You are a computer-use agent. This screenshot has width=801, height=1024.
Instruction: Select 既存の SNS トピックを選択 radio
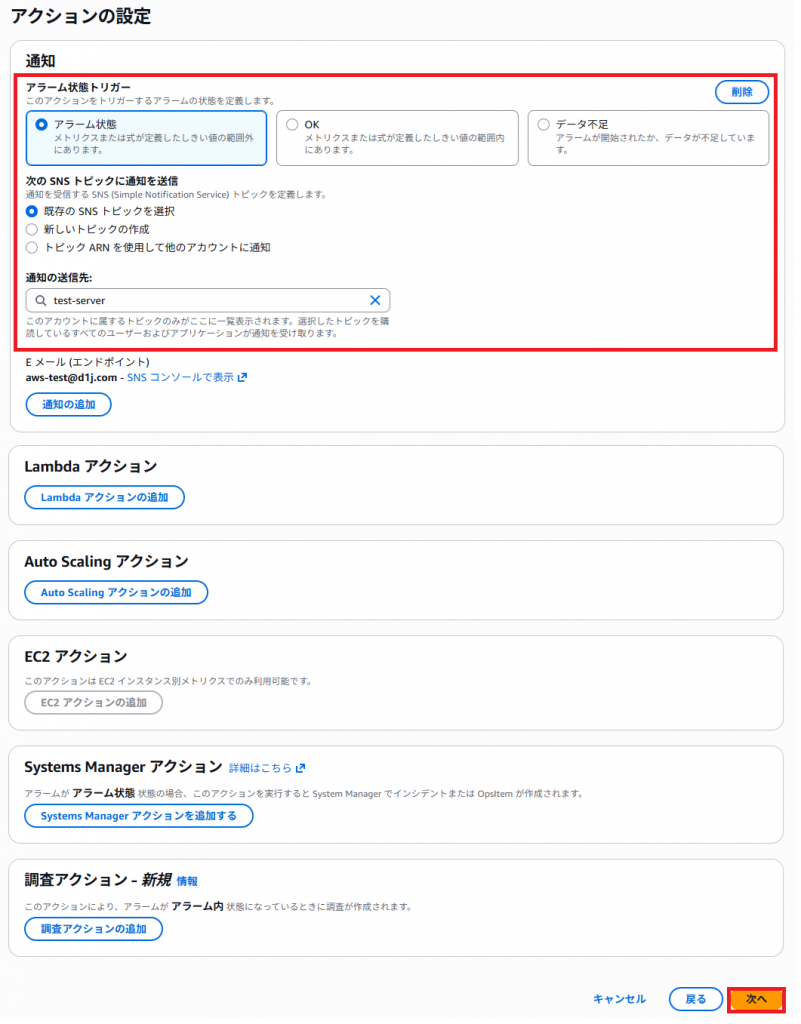click(x=33, y=211)
